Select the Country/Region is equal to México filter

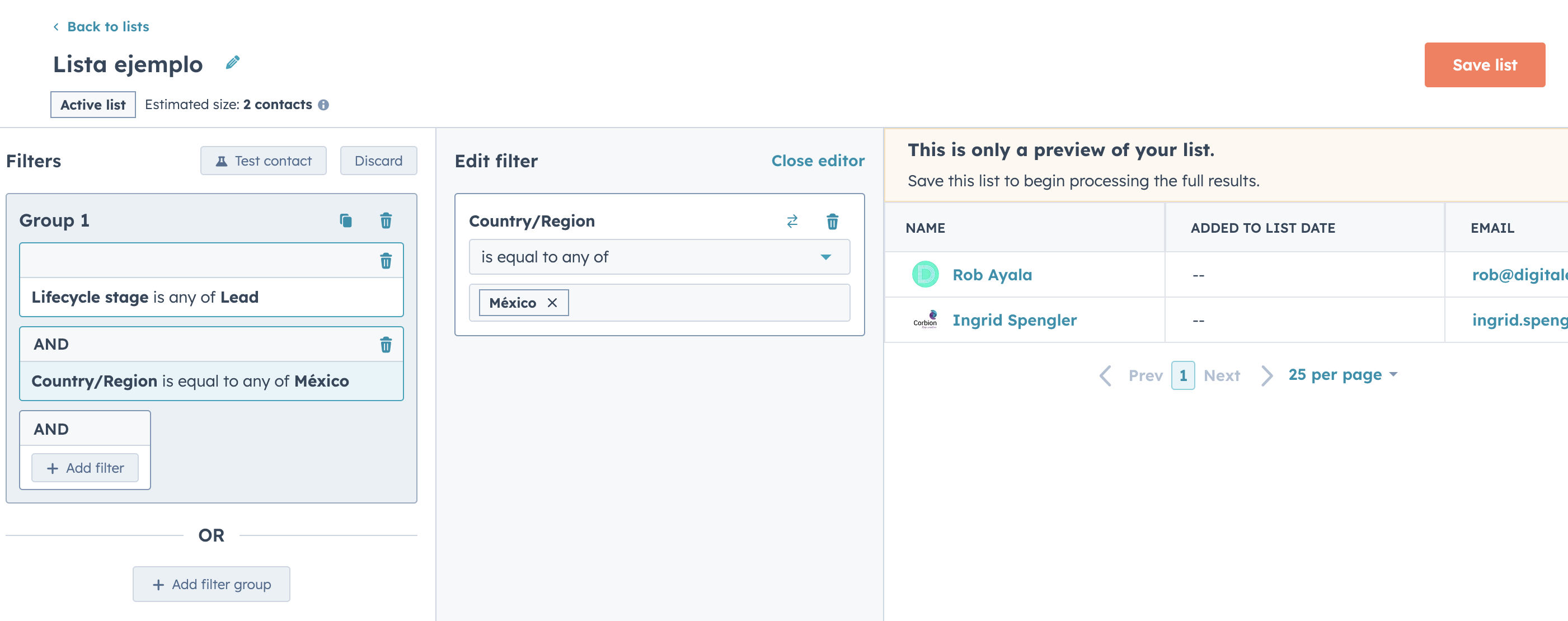[211, 381]
